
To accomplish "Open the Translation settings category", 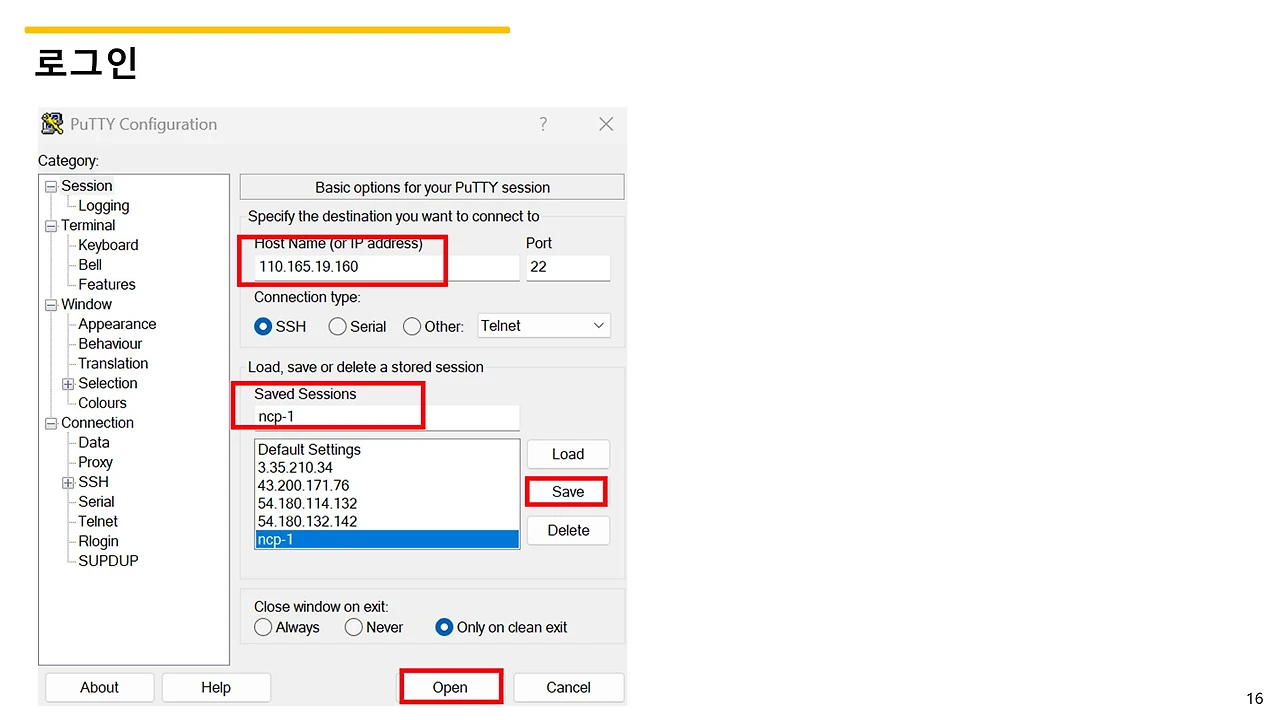I will coord(113,364).
